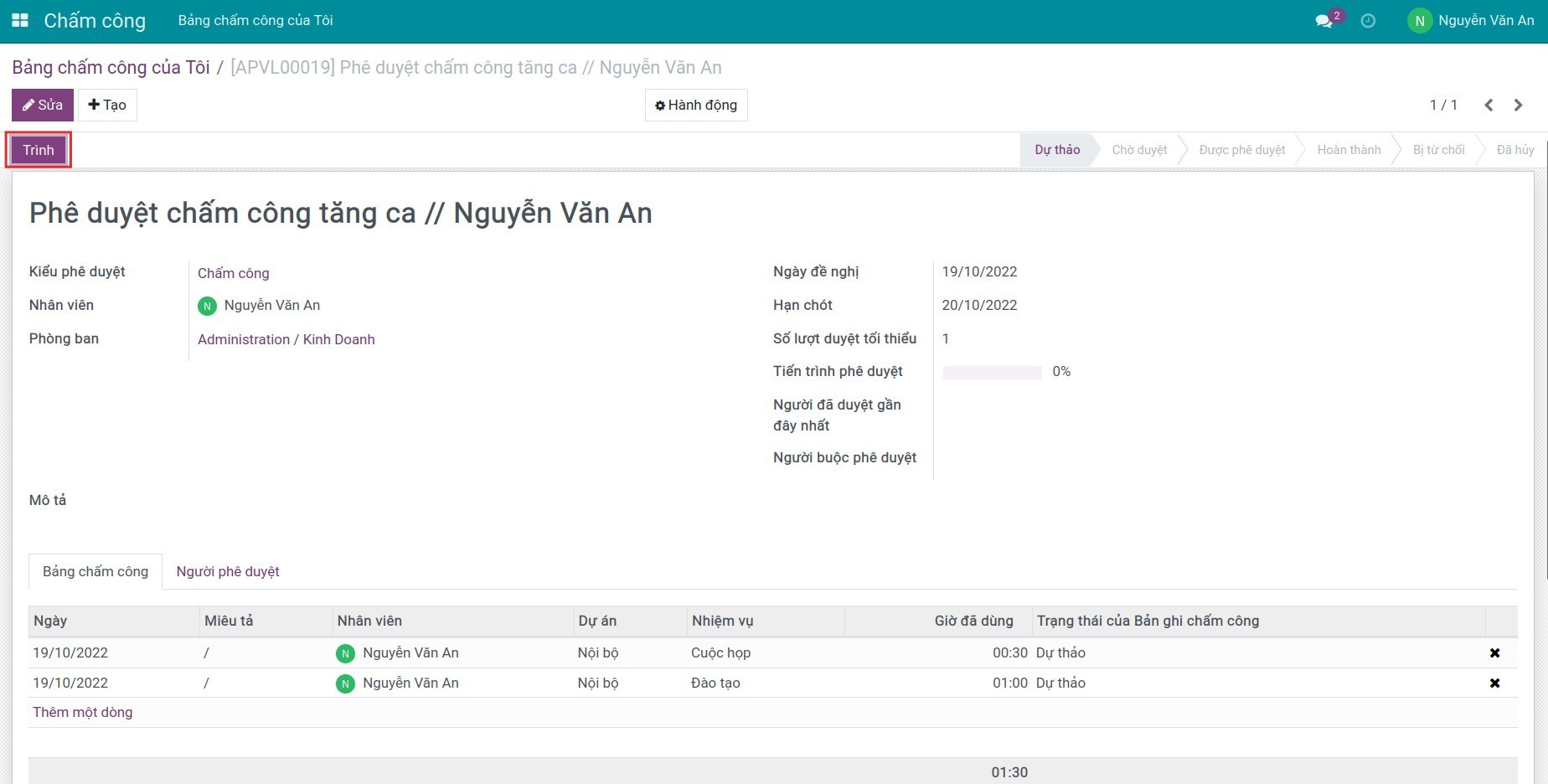Delete the Cuộc họp timesheet row
The width and height of the screenshot is (1548, 784).
(x=1494, y=653)
